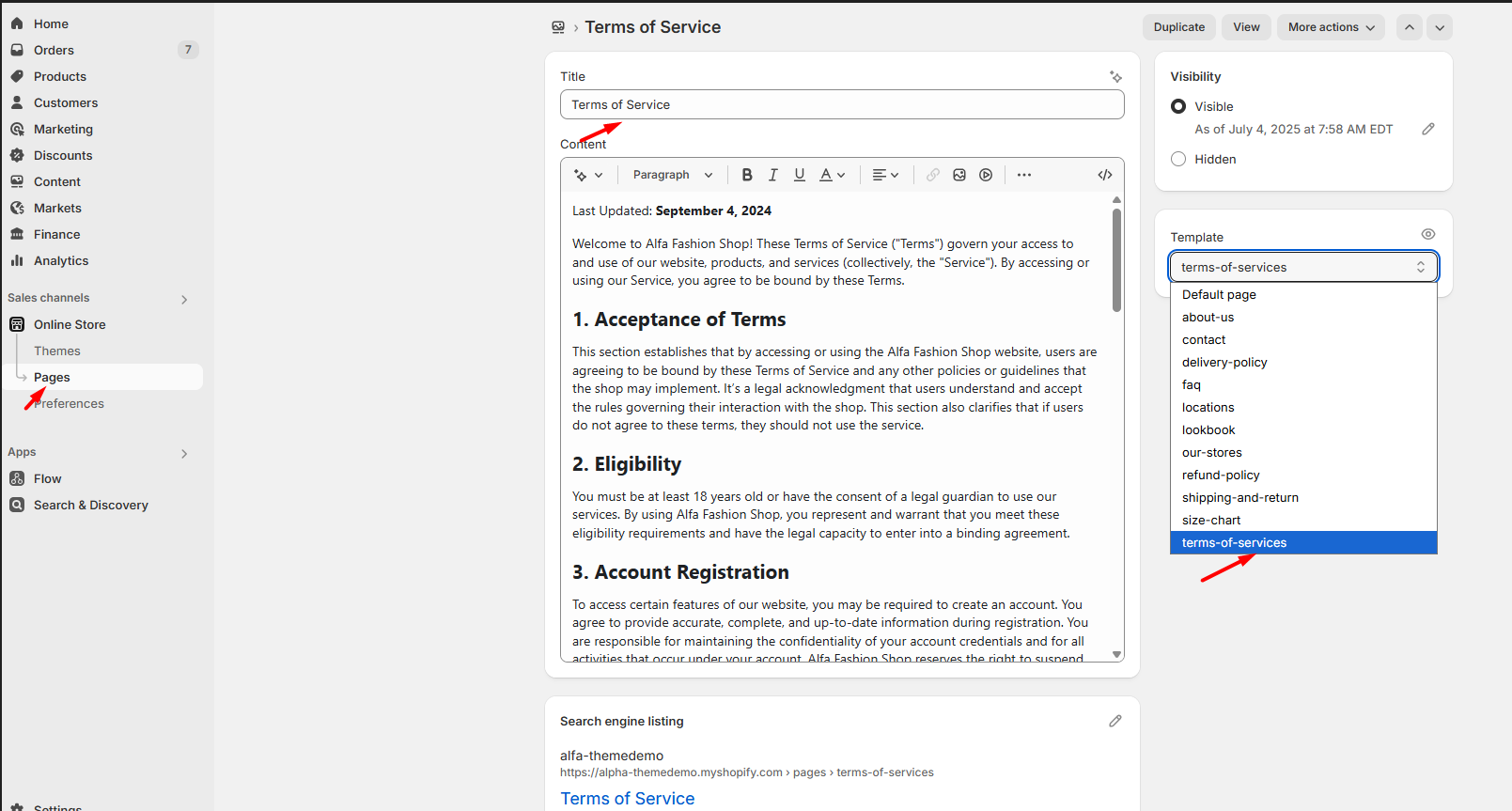
Task: Choose highlighted terms-of-services option
Action: pos(1303,542)
